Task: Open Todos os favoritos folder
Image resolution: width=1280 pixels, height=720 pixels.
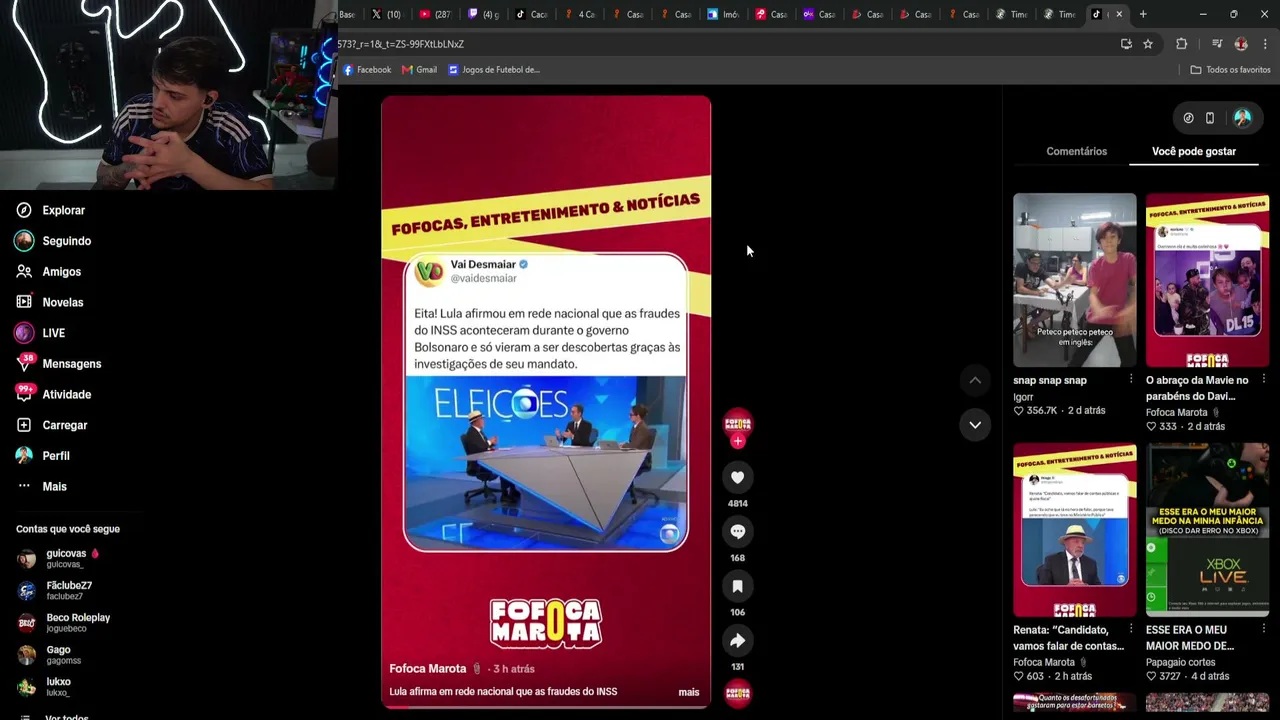Action: (1230, 70)
